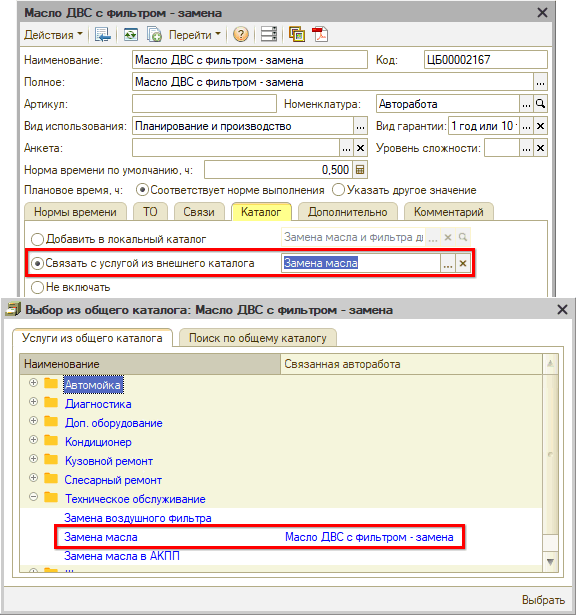Screen dimensions: 576x615
Task: Clear the Замена масла catalog link field
Action: click(x=463, y=263)
